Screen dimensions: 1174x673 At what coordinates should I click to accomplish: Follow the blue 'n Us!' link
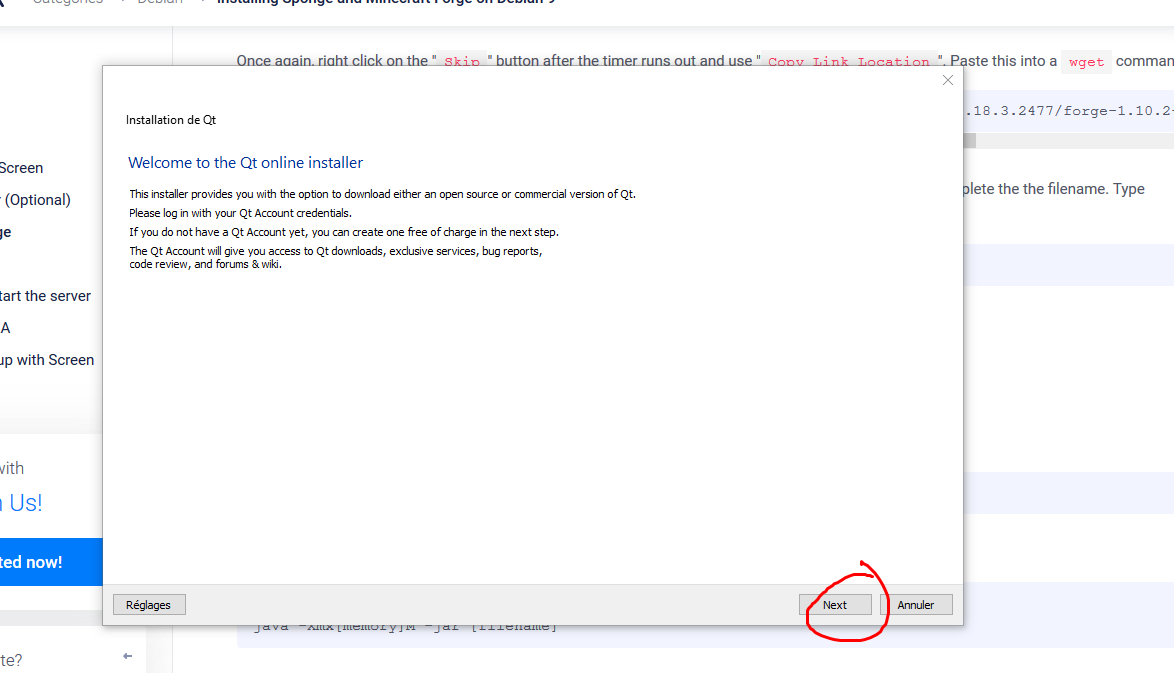(x=22, y=503)
